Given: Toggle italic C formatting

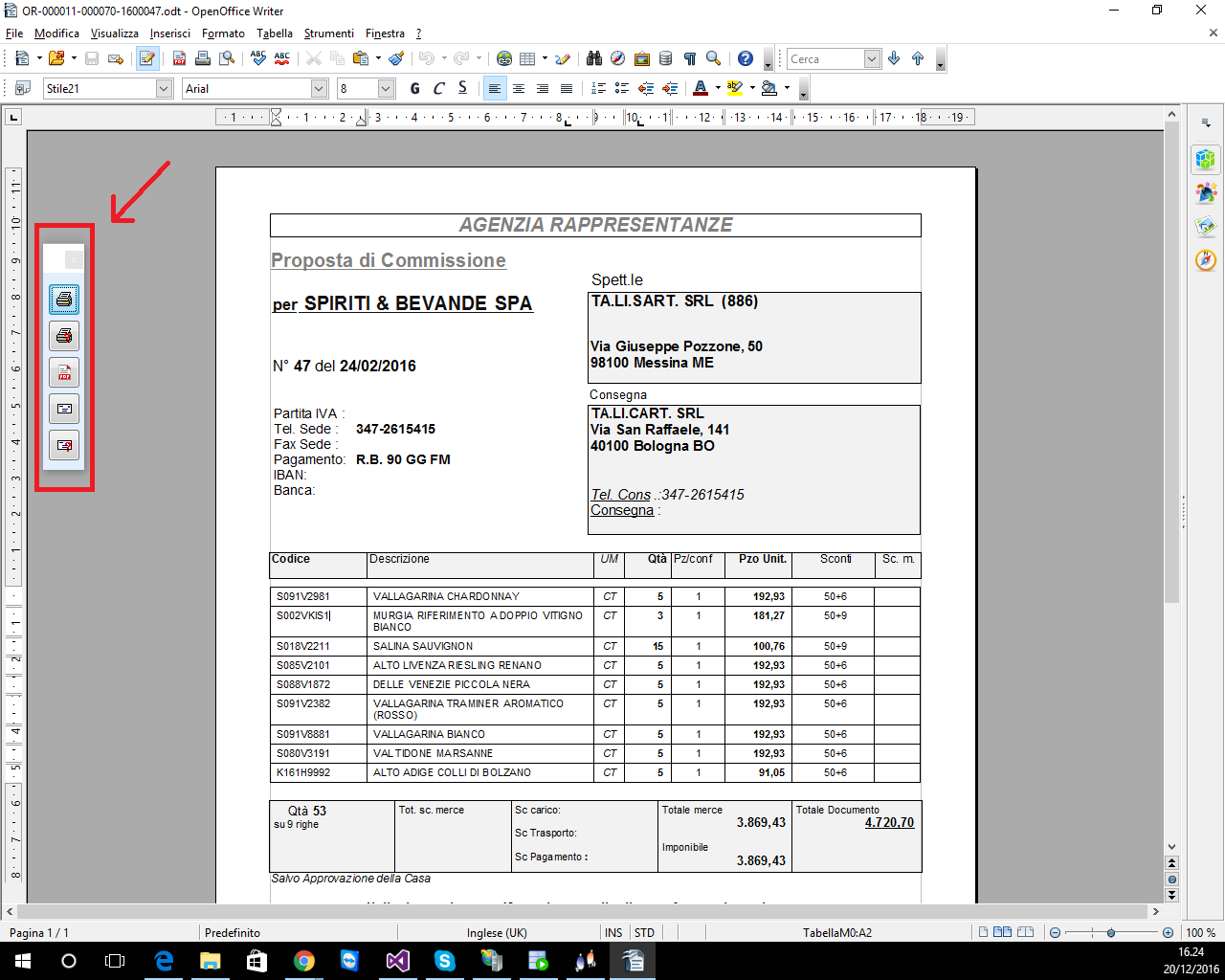Looking at the screenshot, I should [438, 88].
